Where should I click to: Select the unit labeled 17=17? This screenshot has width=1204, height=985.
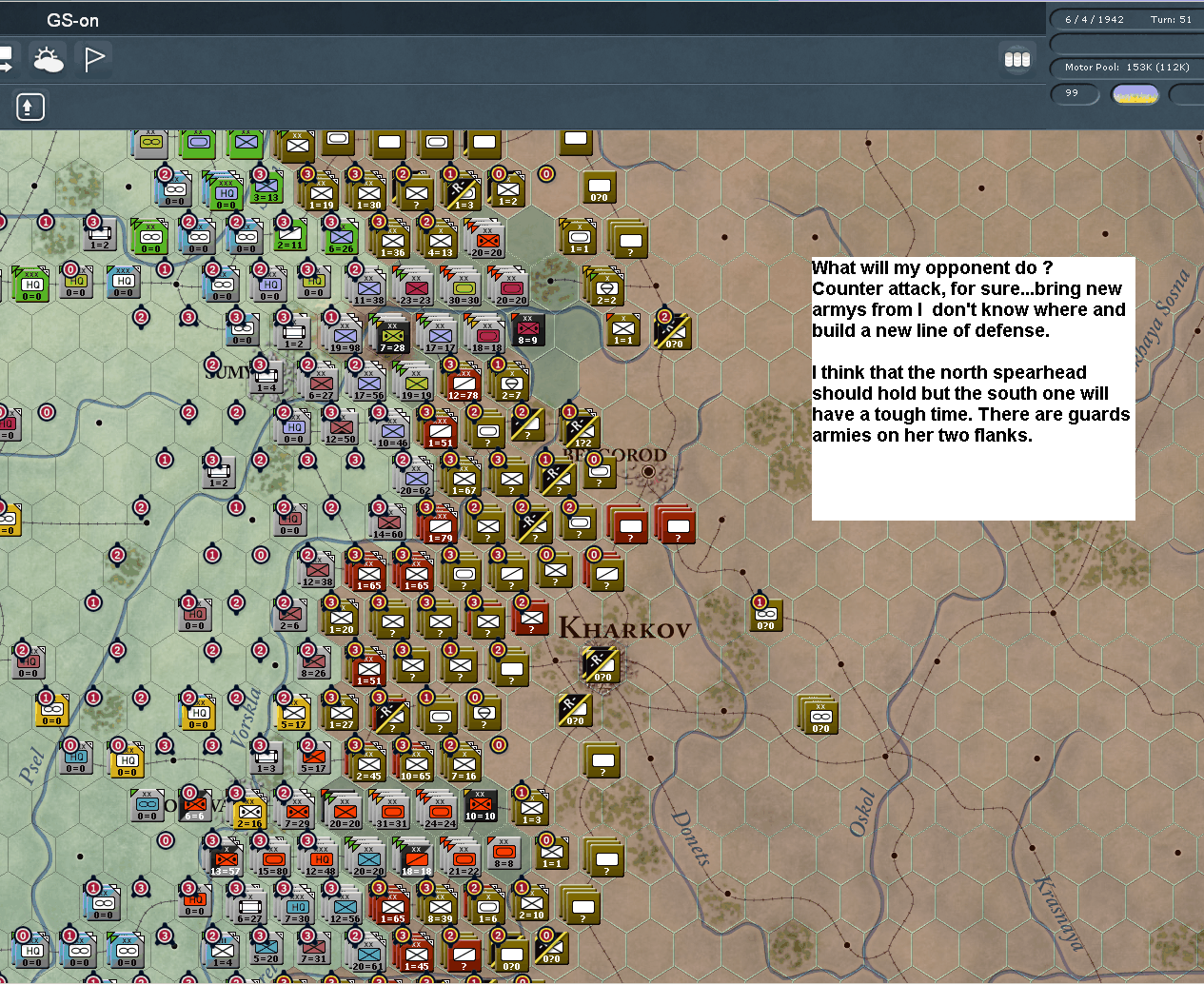[441, 336]
